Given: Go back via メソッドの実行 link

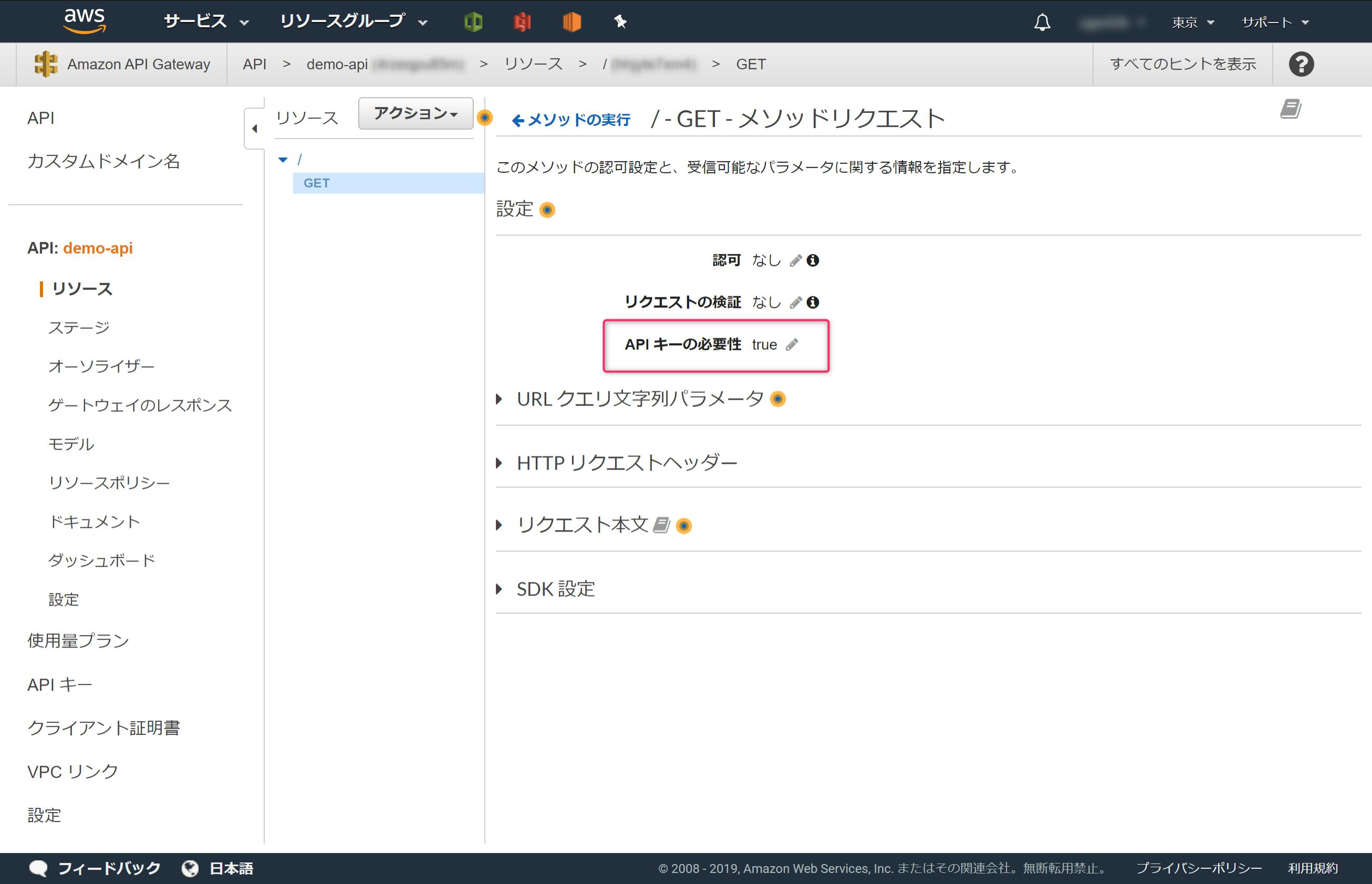Looking at the screenshot, I should coord(571,119).
